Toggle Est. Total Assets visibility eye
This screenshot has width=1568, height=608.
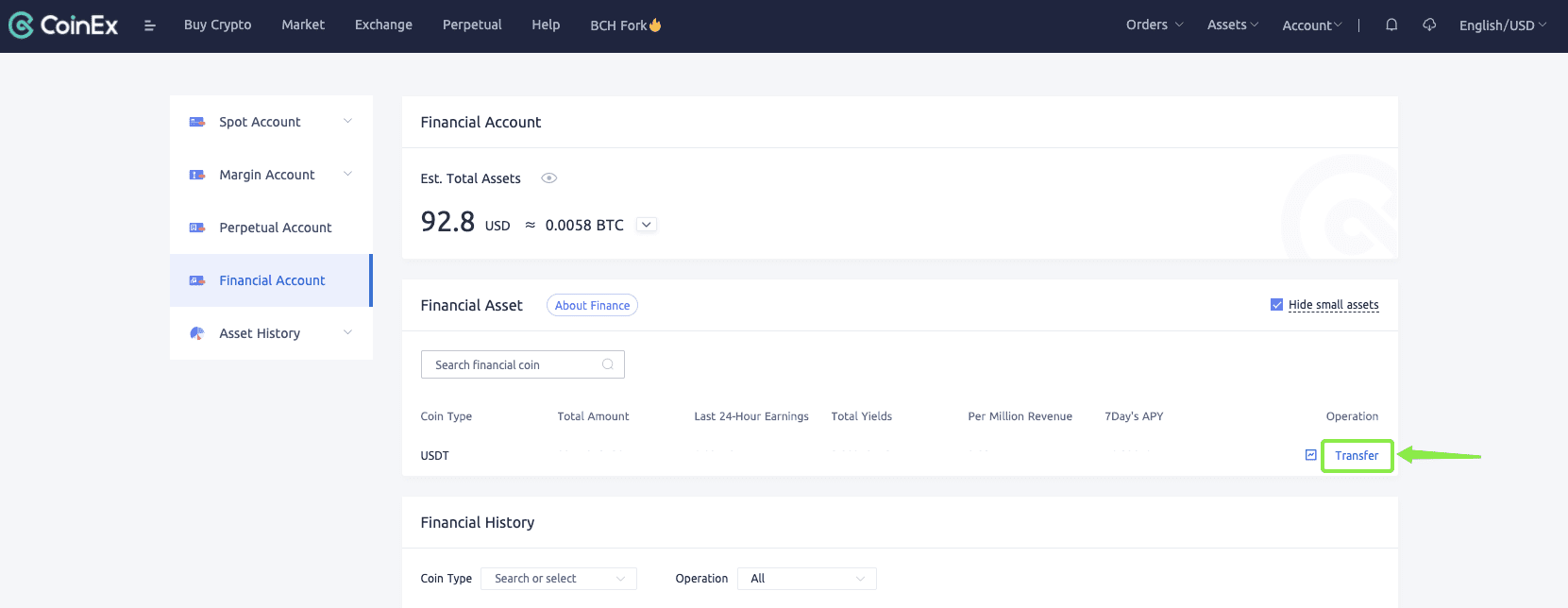(548, 177)
